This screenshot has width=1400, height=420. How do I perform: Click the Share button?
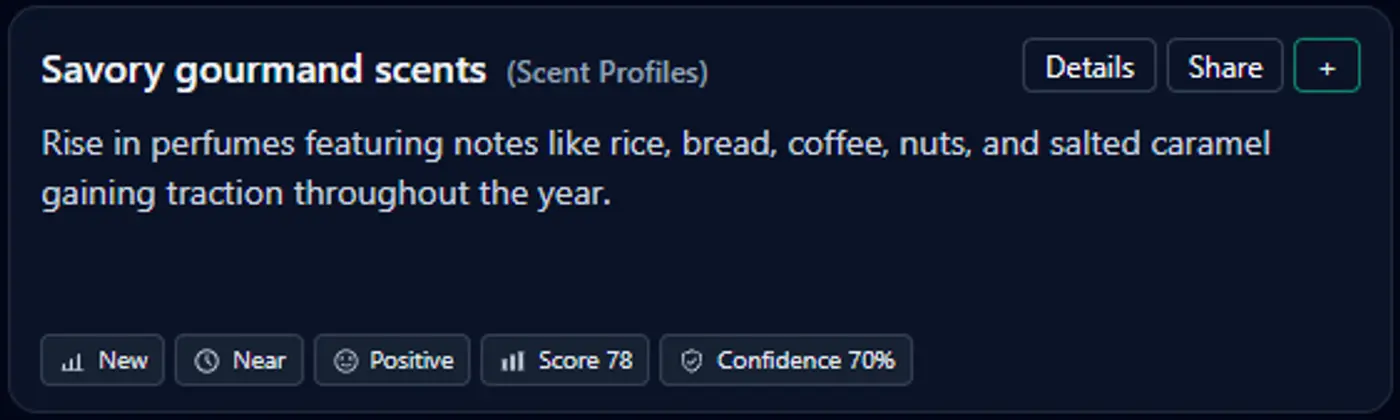(1224, 67)
